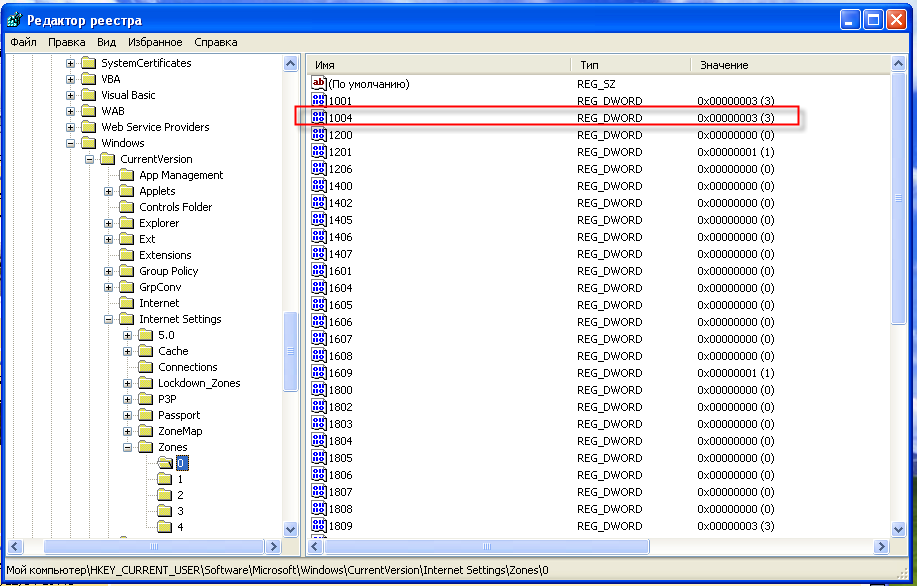This screenshot has height=586, width=917.
Task: Sort values by the Значение column header
Action: (791, 65)
